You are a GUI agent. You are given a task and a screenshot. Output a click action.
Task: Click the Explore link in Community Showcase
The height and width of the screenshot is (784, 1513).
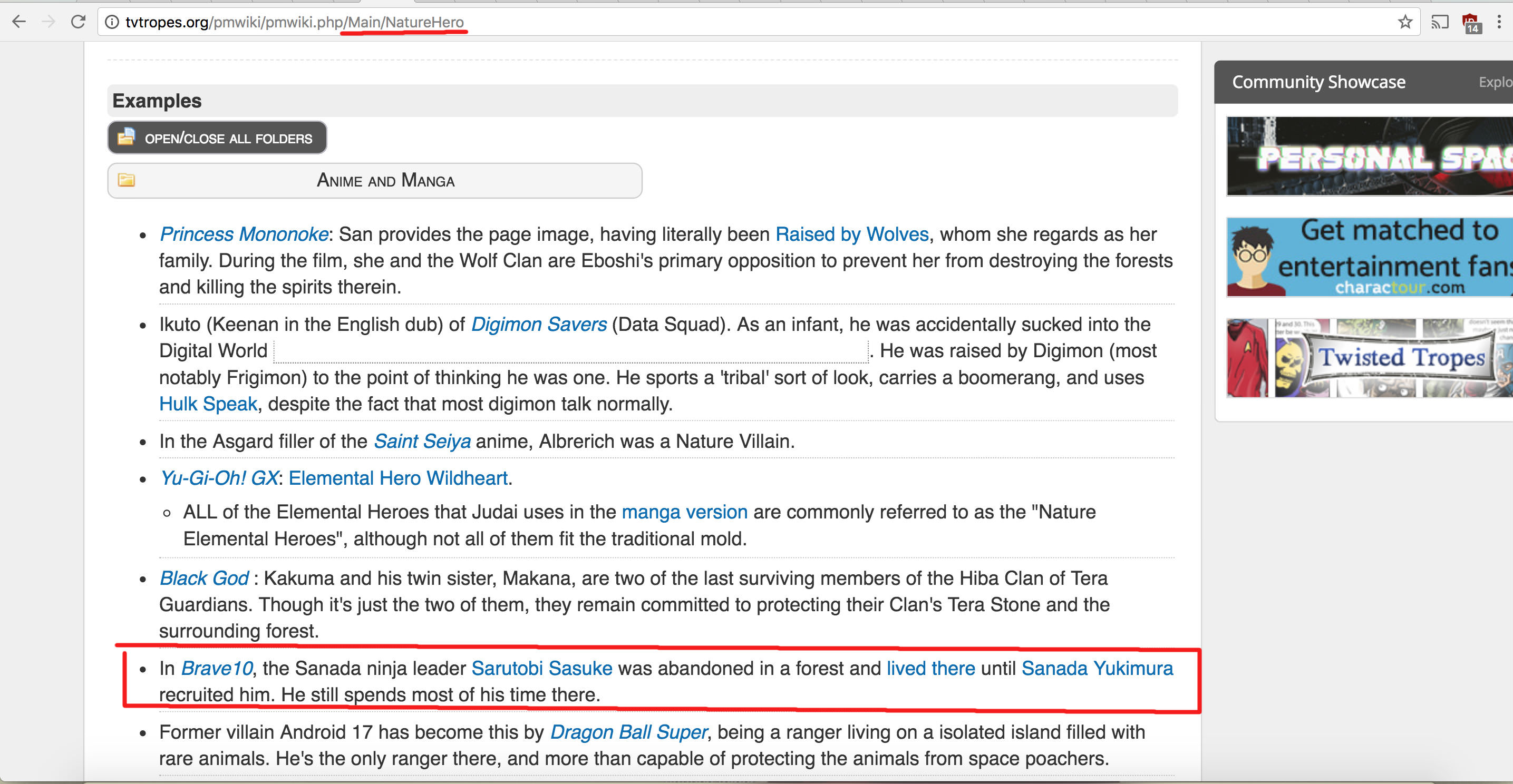coord(1496,82)
